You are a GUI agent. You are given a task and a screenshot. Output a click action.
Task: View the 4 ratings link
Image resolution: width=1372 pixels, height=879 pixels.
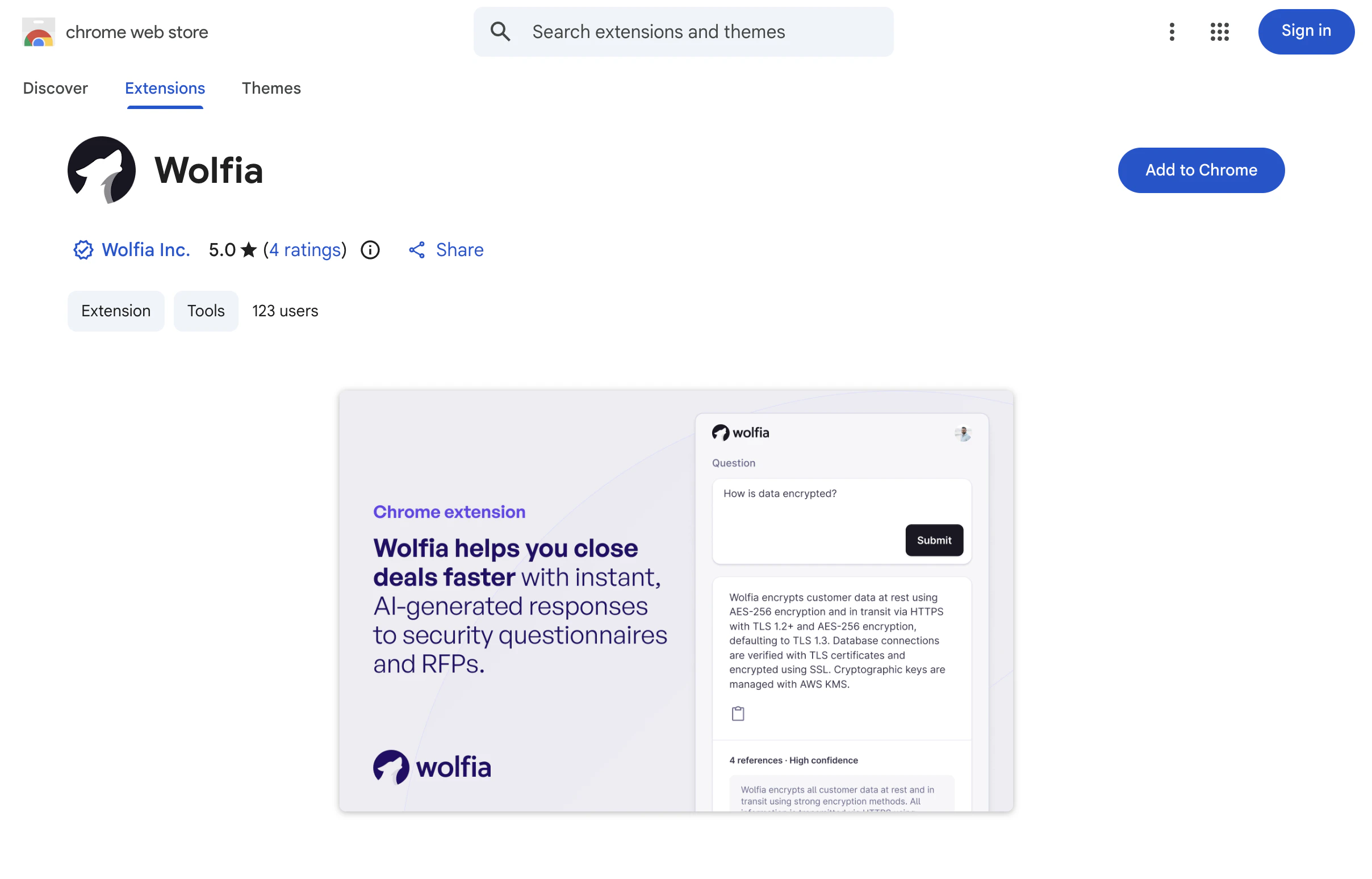tap(305, 249)
